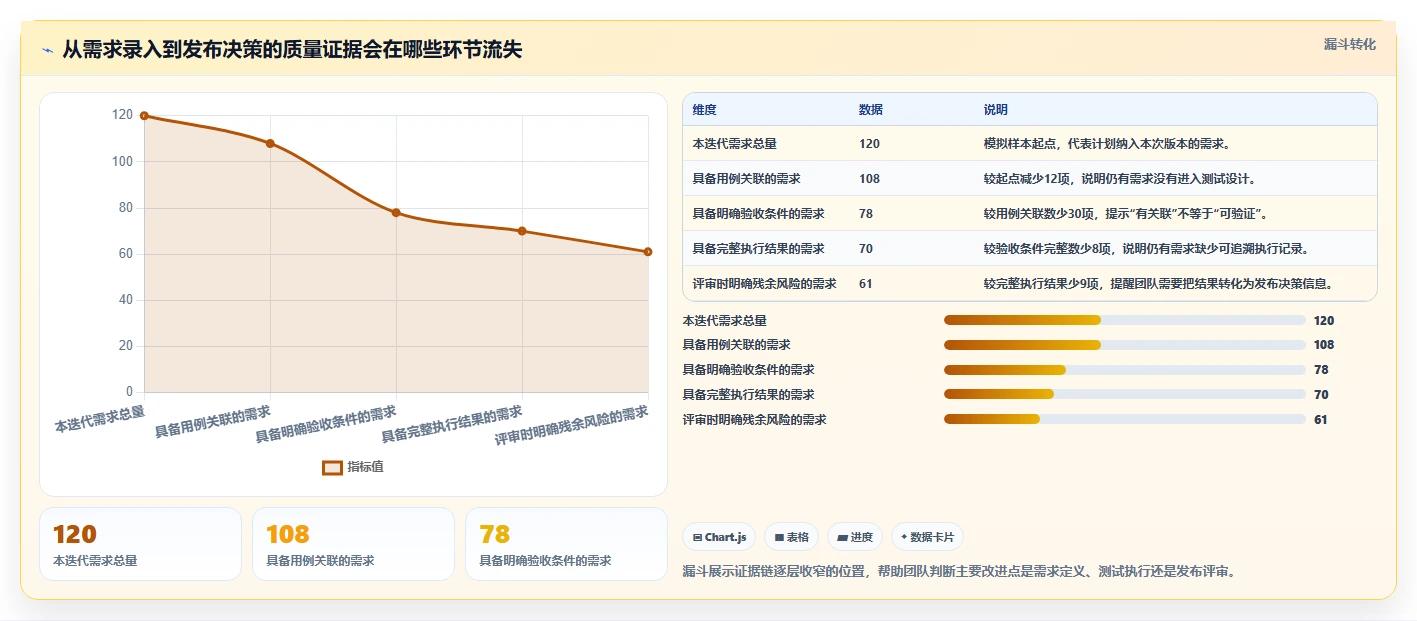Select table row 具备明确验收条件的需求
This screenshot has width=1417, height=621.
[1029, 213]
